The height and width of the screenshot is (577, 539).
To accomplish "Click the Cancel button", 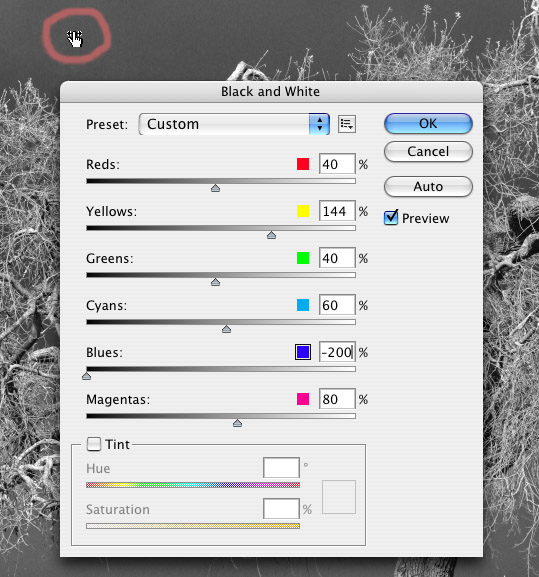I will [x=428, y=152].
